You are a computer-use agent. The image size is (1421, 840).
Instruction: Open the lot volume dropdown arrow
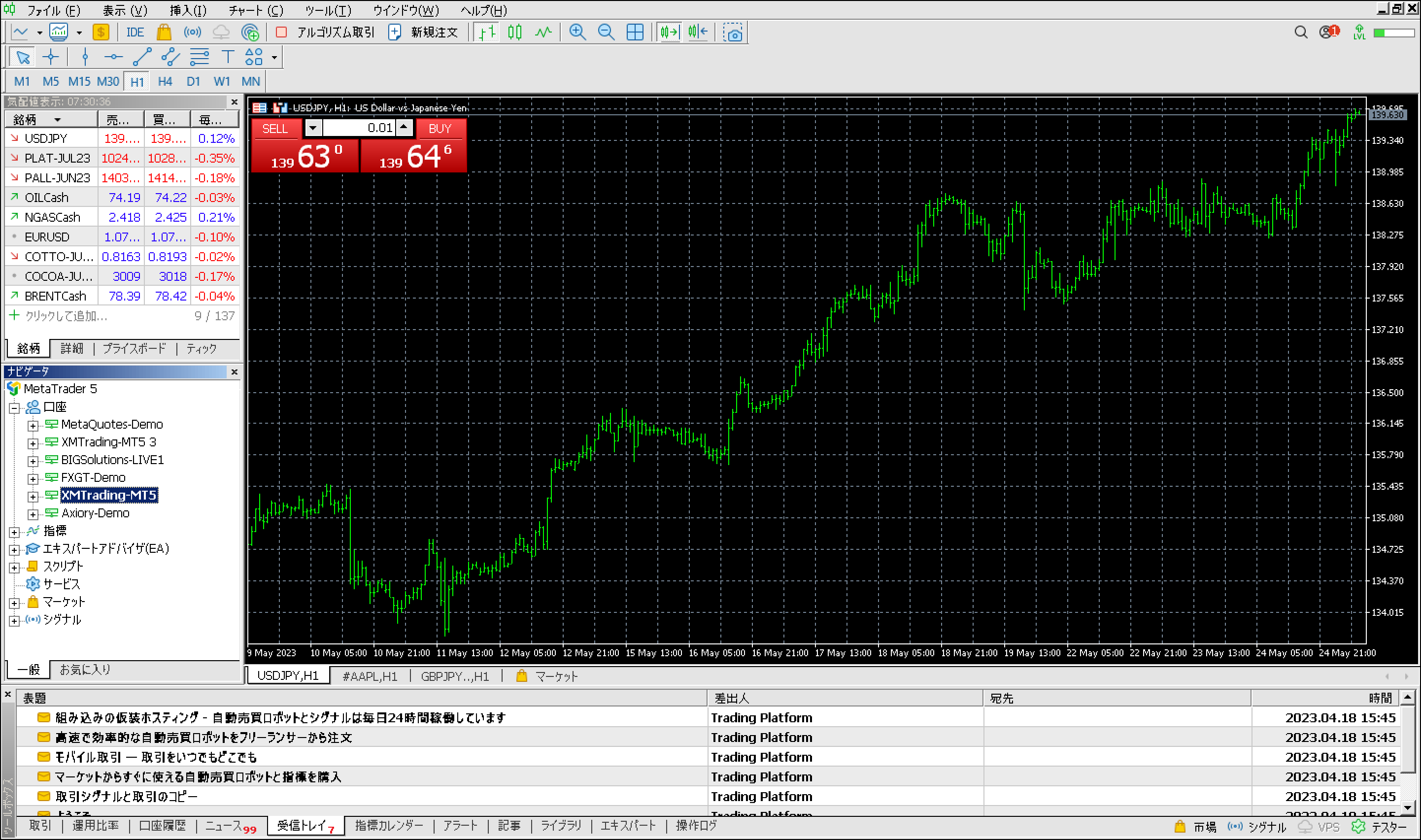(312, 128)
